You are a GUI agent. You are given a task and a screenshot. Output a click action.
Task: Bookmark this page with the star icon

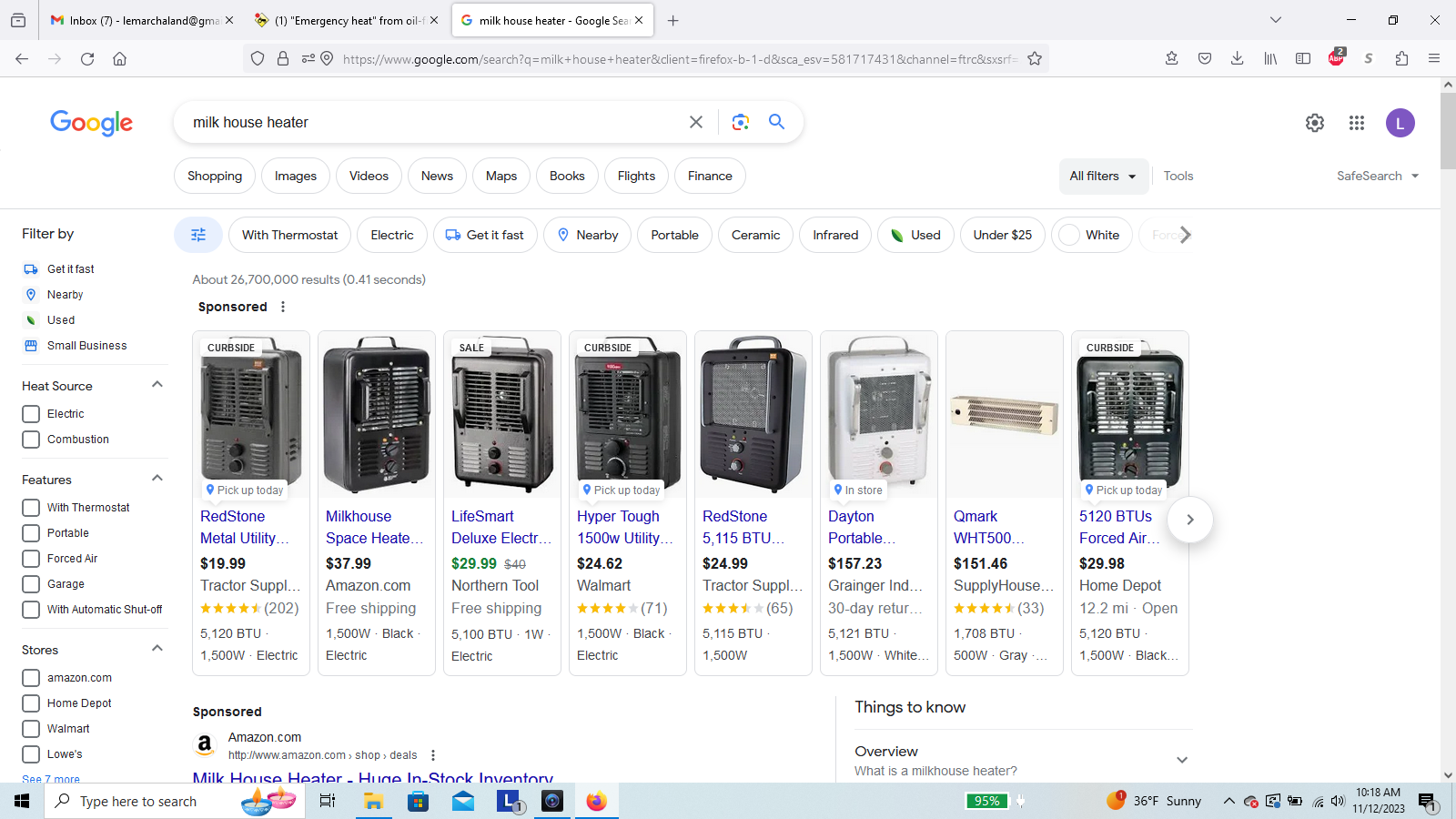tap(1035, 59)
